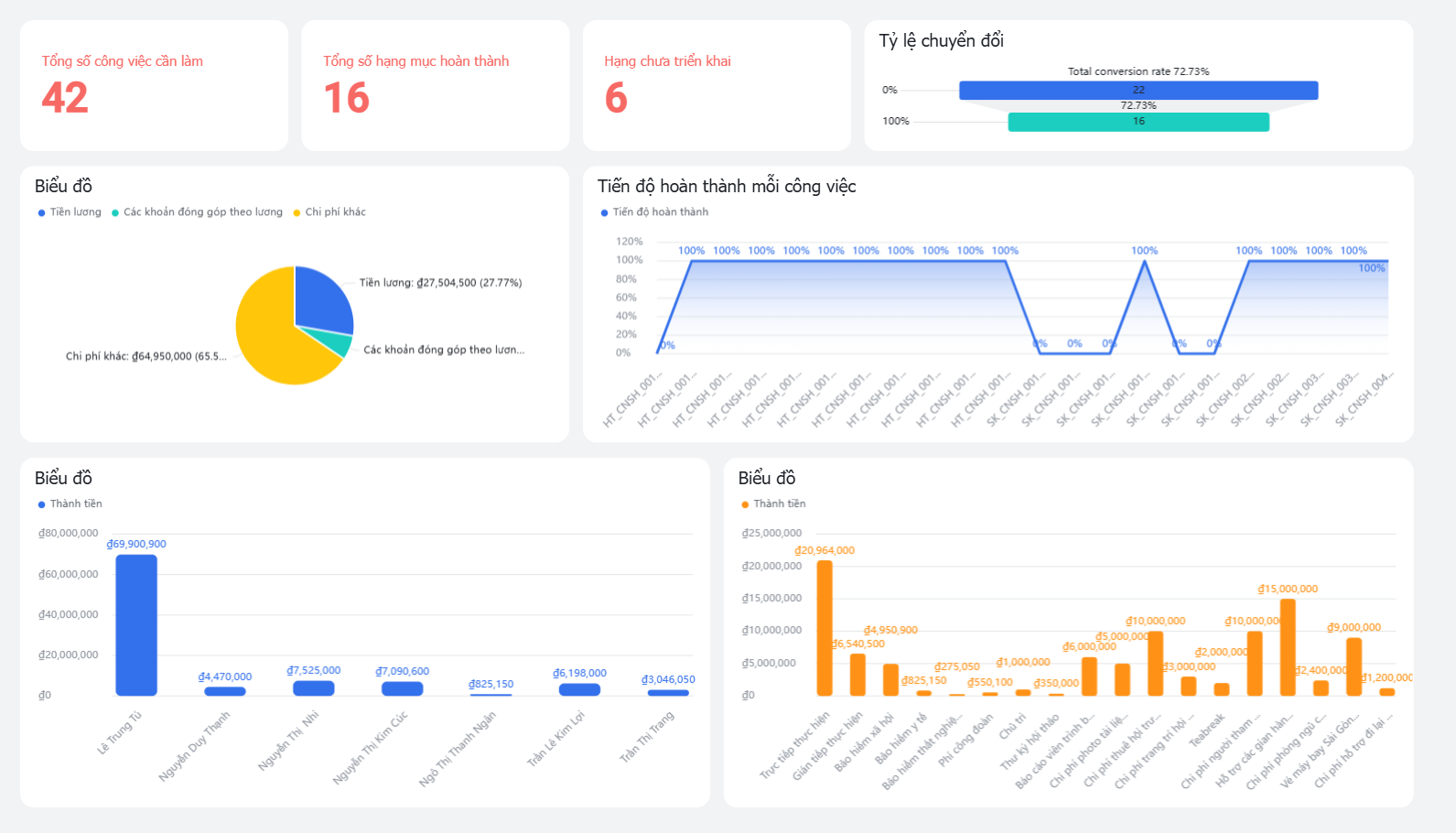Click the Trần Lê Kim Lợi bar
1456x833 pixels.
[579, 689]
